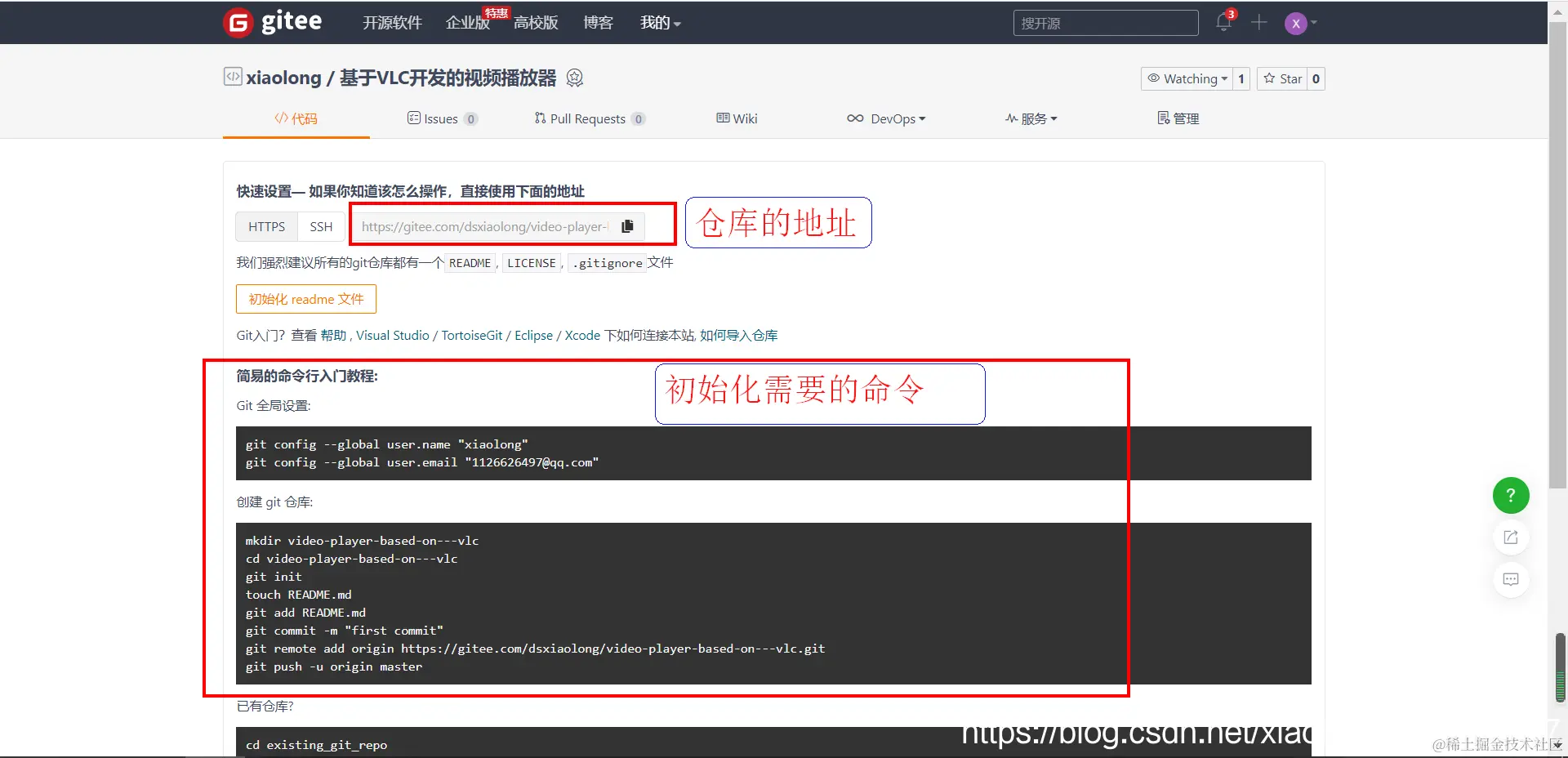Viewport: 1568px width, 758px height.
Task: Open the user avatar menu
Action: click(x=1300, y=23)
